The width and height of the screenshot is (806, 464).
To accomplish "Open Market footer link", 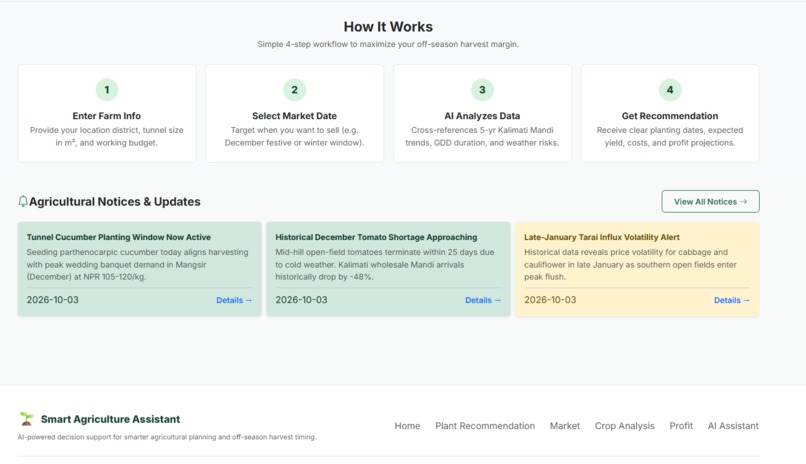I will coord(564,426).
